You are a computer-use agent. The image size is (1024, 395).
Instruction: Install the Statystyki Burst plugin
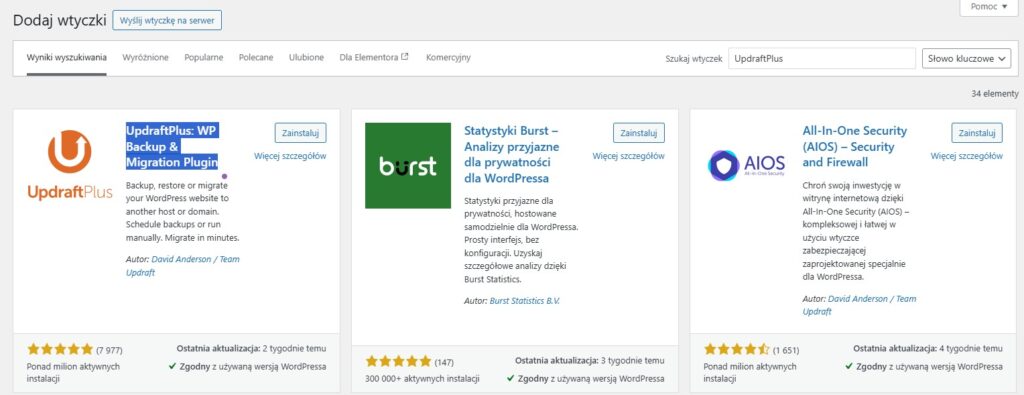pos(639,133)
